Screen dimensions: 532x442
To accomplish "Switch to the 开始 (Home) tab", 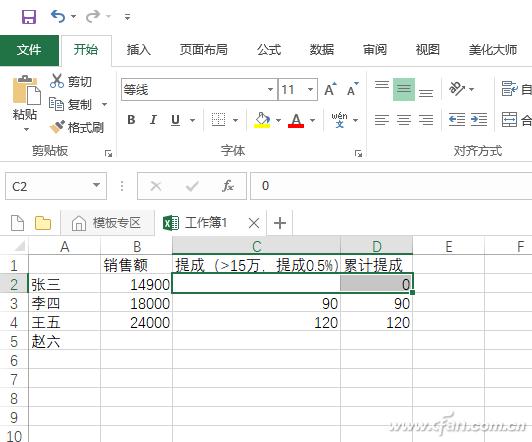I will point(86,50).
